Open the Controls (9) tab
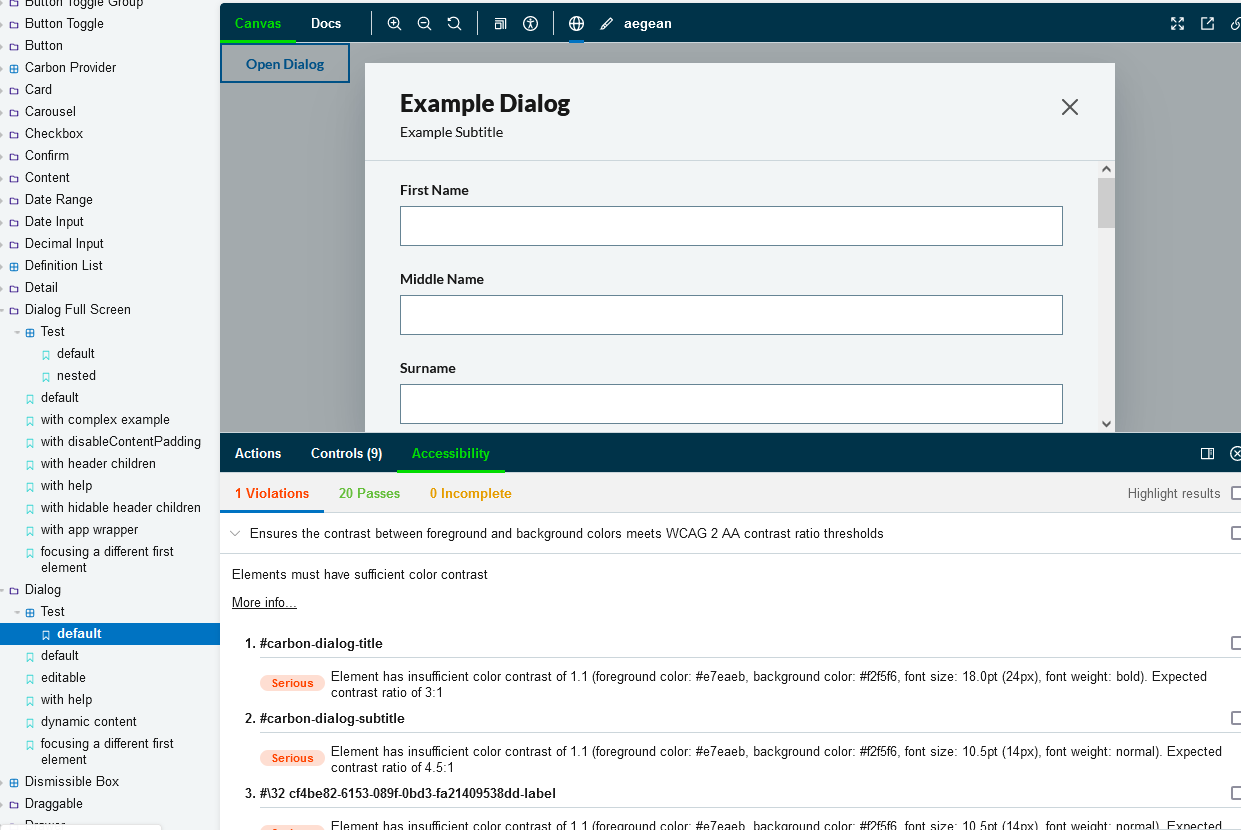Viewport: 1241px width, 830px height. [347, 453]
